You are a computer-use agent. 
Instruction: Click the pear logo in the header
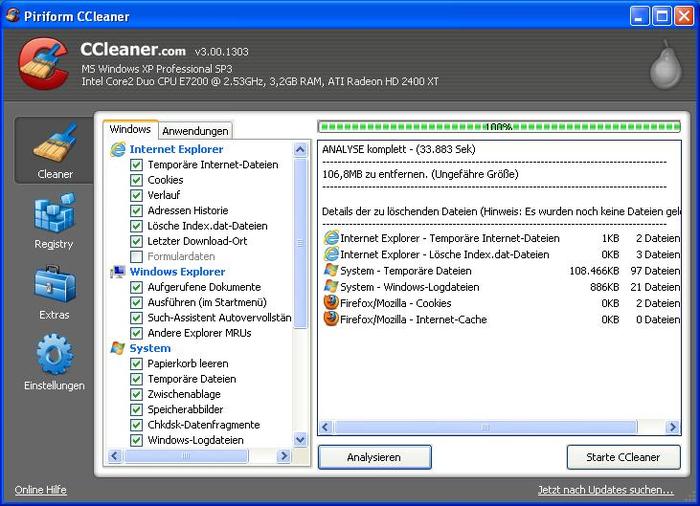click(663, 63)
